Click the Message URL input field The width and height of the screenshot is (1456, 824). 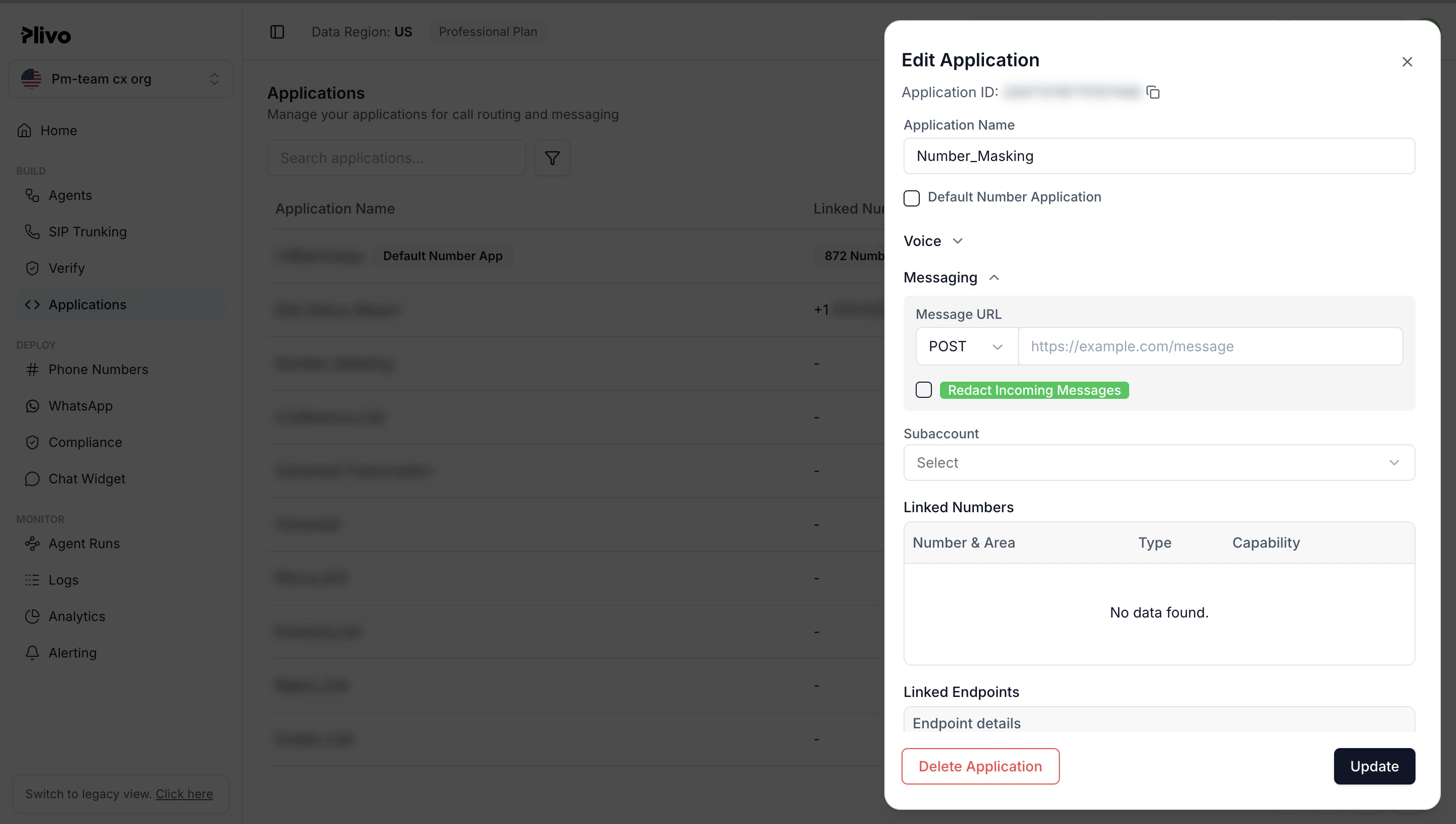click(x=1210, y=346)
